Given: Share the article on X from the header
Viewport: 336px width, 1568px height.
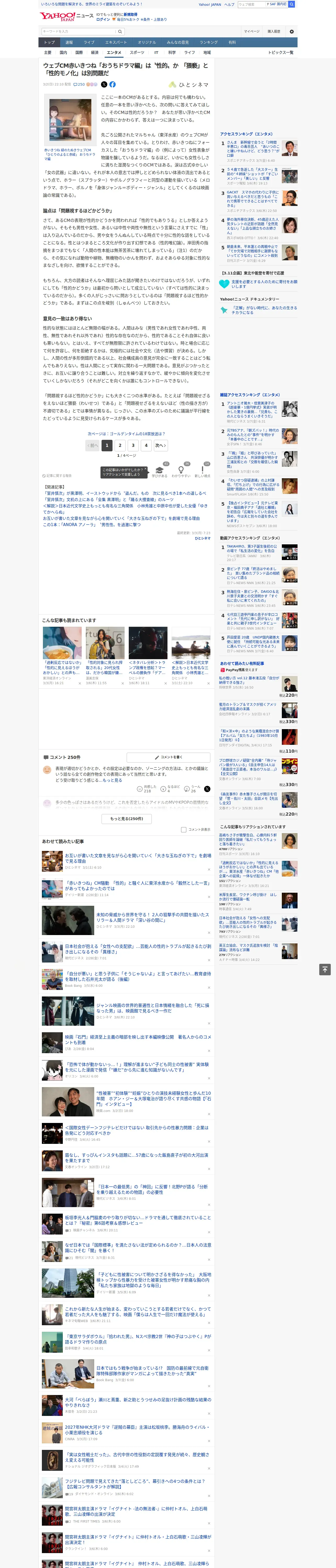Looking at the screenshot, I should [x=104, y=85].
